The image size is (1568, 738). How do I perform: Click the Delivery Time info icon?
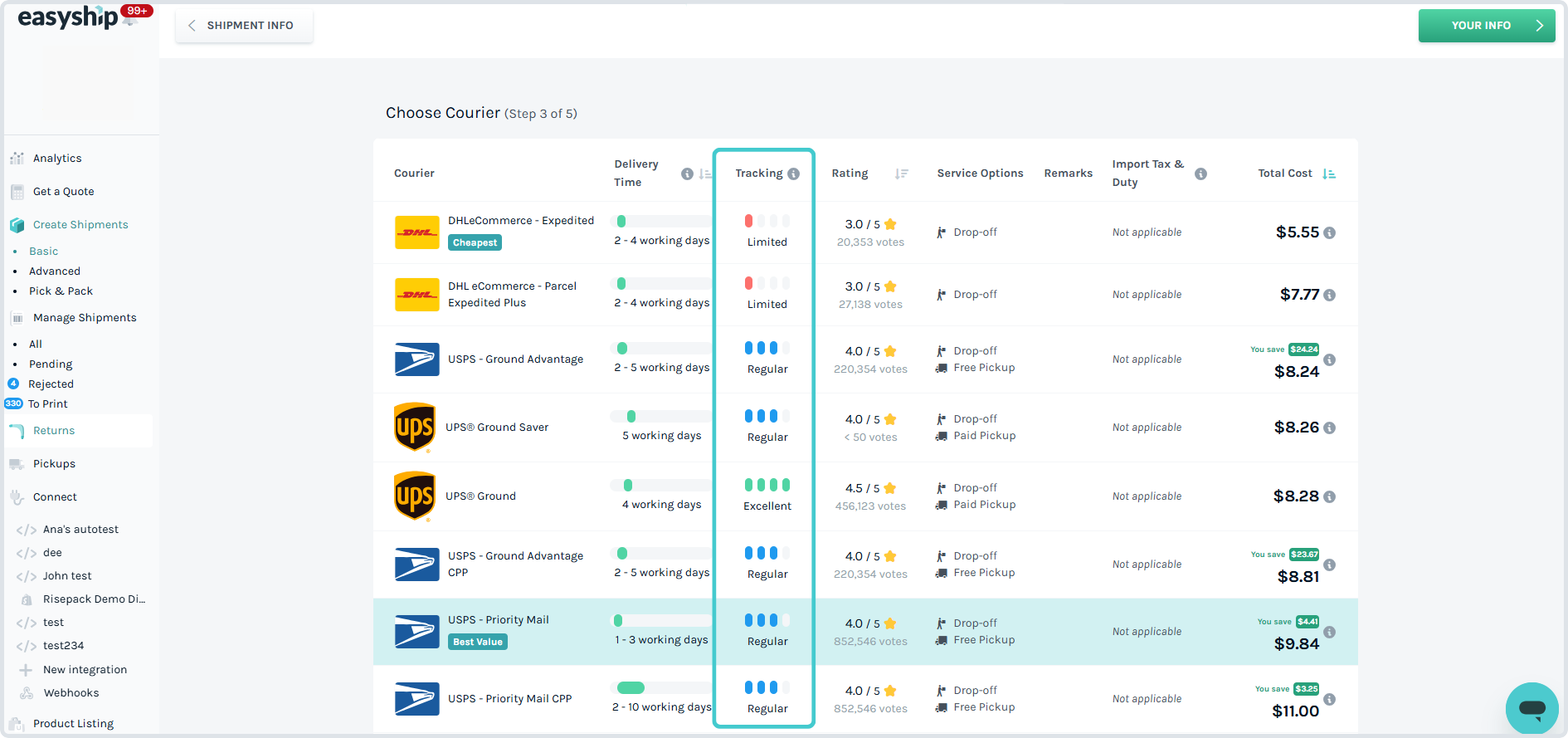(687, 174)
